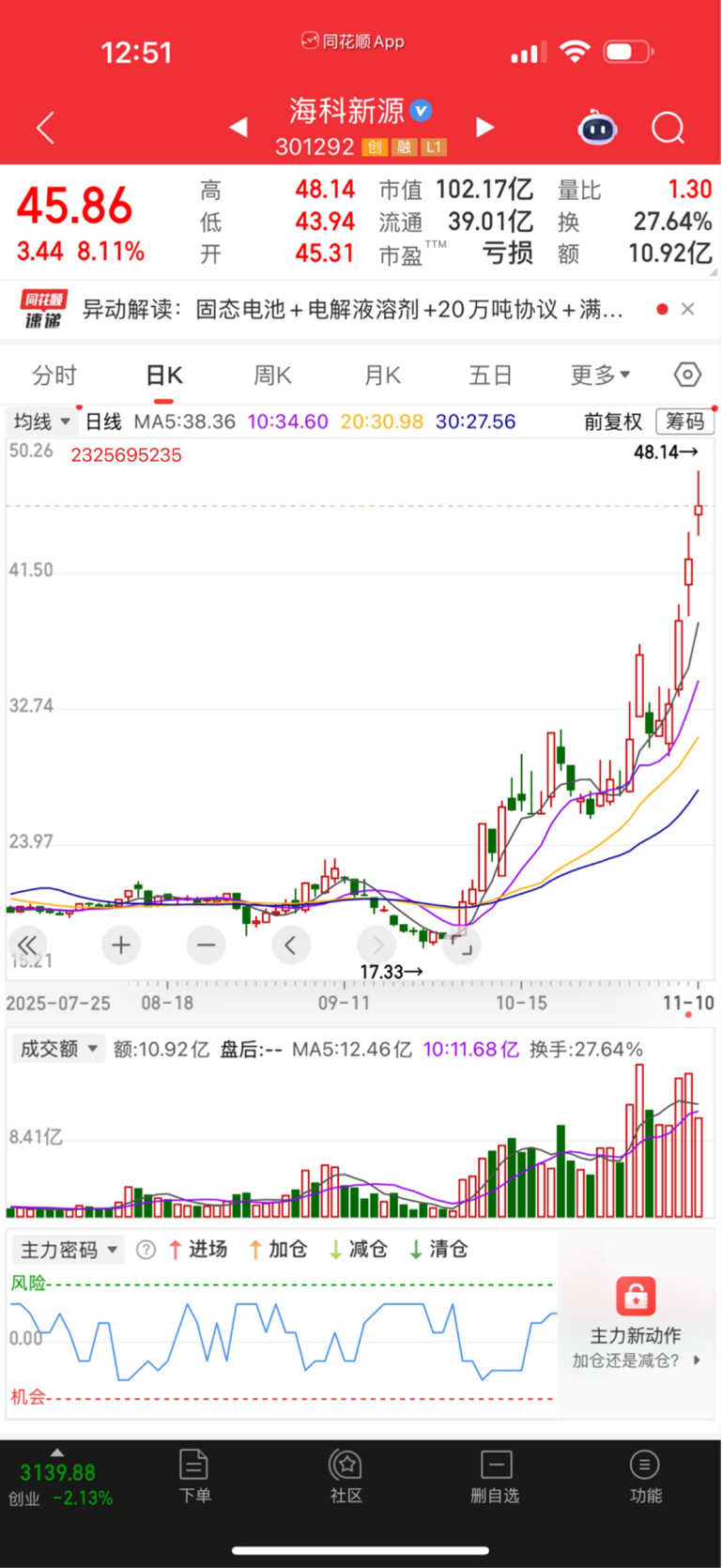The image size is (722, 1568).
Task: Tap the 11-10 date label
Action: pyautogui.click(x=688, y=1003)
